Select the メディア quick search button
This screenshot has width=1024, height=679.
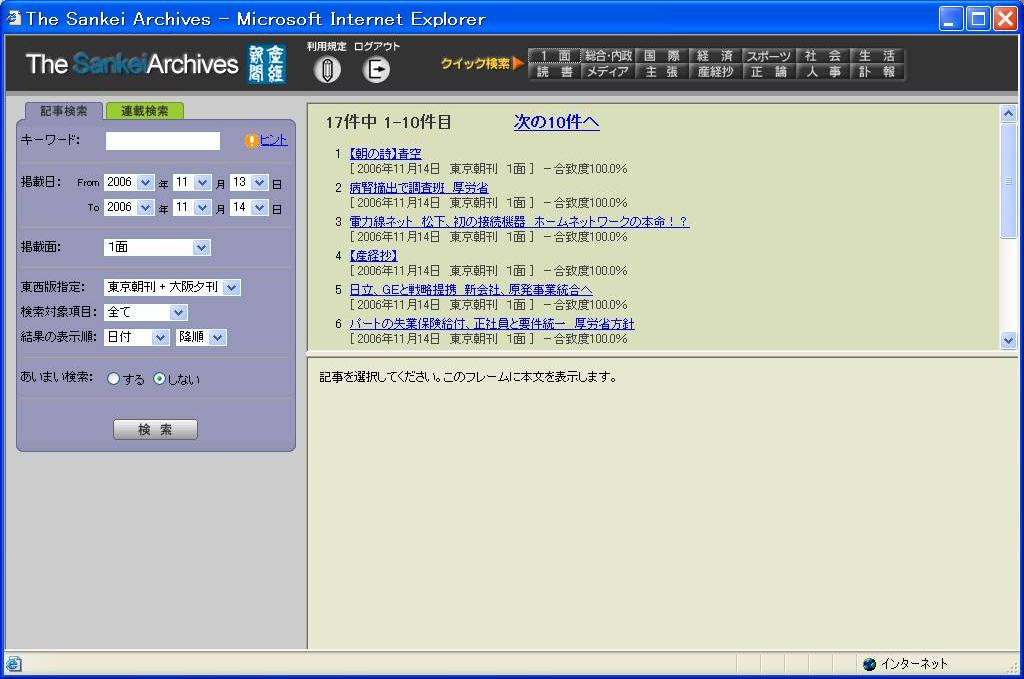pyautogui.click(x=607, y=72)
